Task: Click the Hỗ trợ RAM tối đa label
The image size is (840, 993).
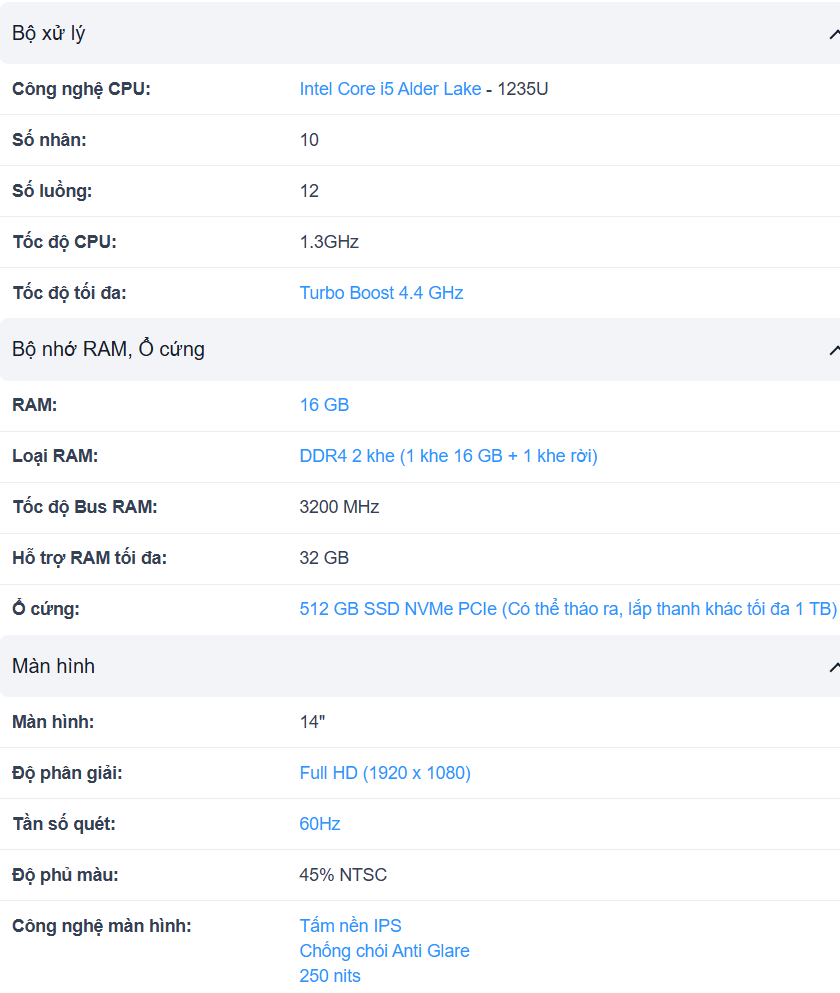Action: [89, 558]
